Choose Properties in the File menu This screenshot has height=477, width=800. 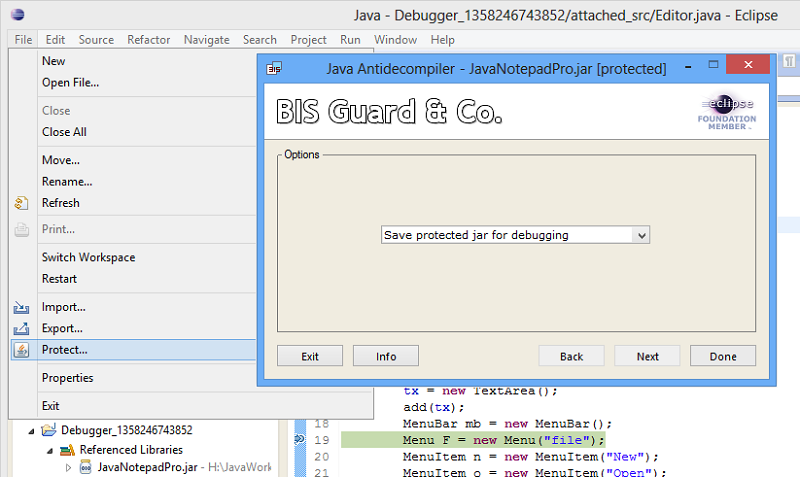(x=67, y=378)
